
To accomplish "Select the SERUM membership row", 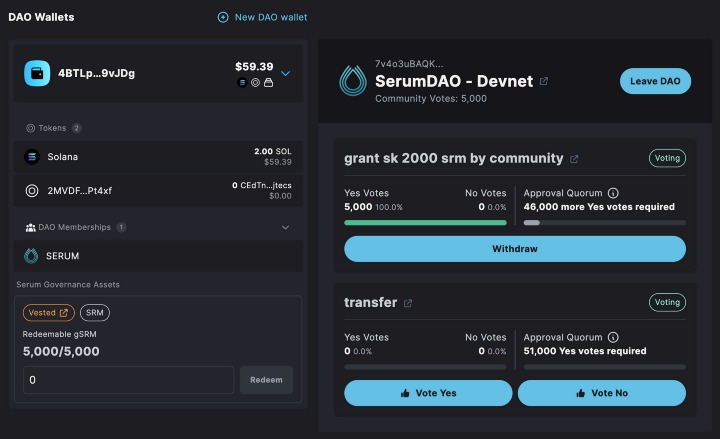I will (158, 256).
